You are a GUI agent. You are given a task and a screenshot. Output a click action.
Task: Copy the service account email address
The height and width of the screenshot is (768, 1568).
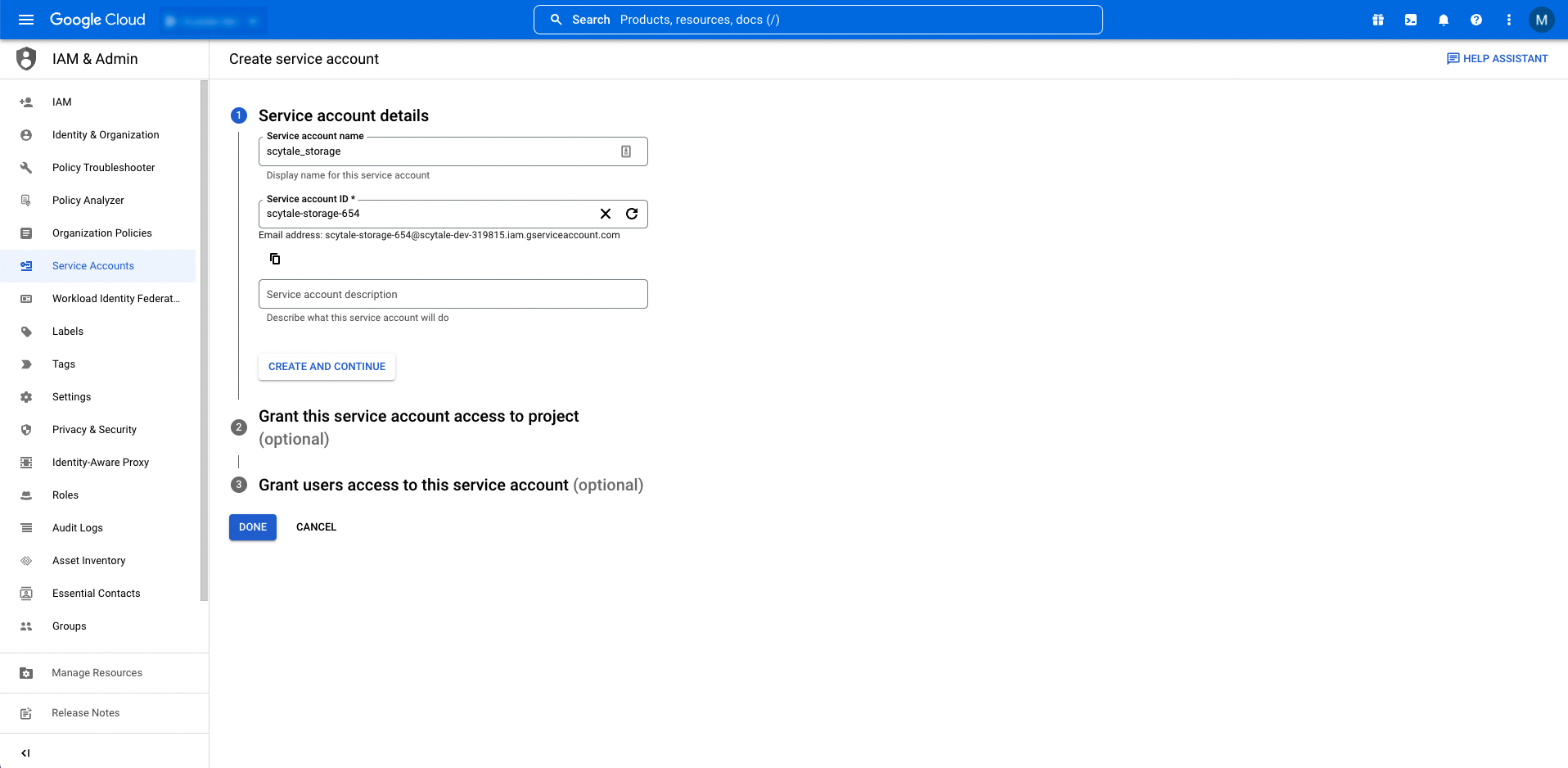275,259
